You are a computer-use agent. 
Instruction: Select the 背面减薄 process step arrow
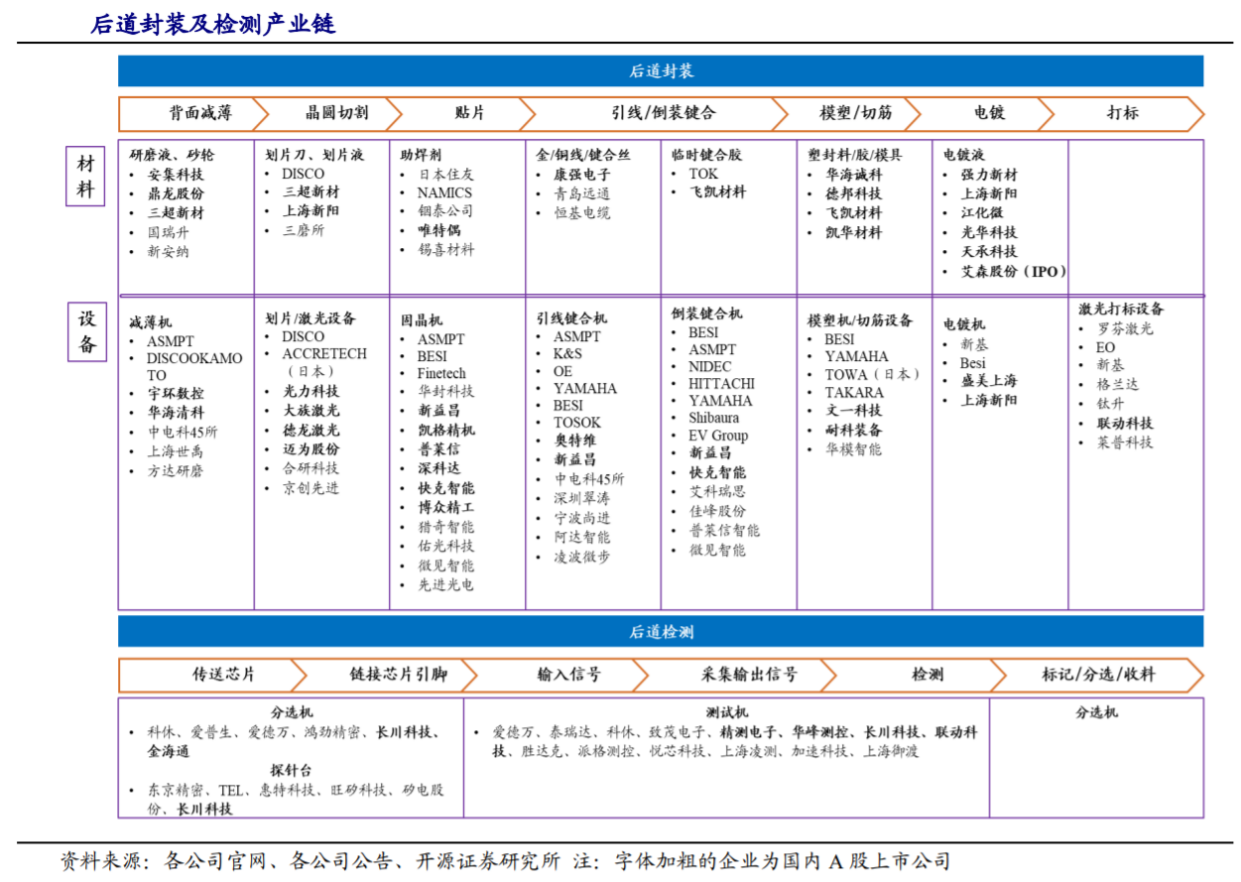(199, 113)
